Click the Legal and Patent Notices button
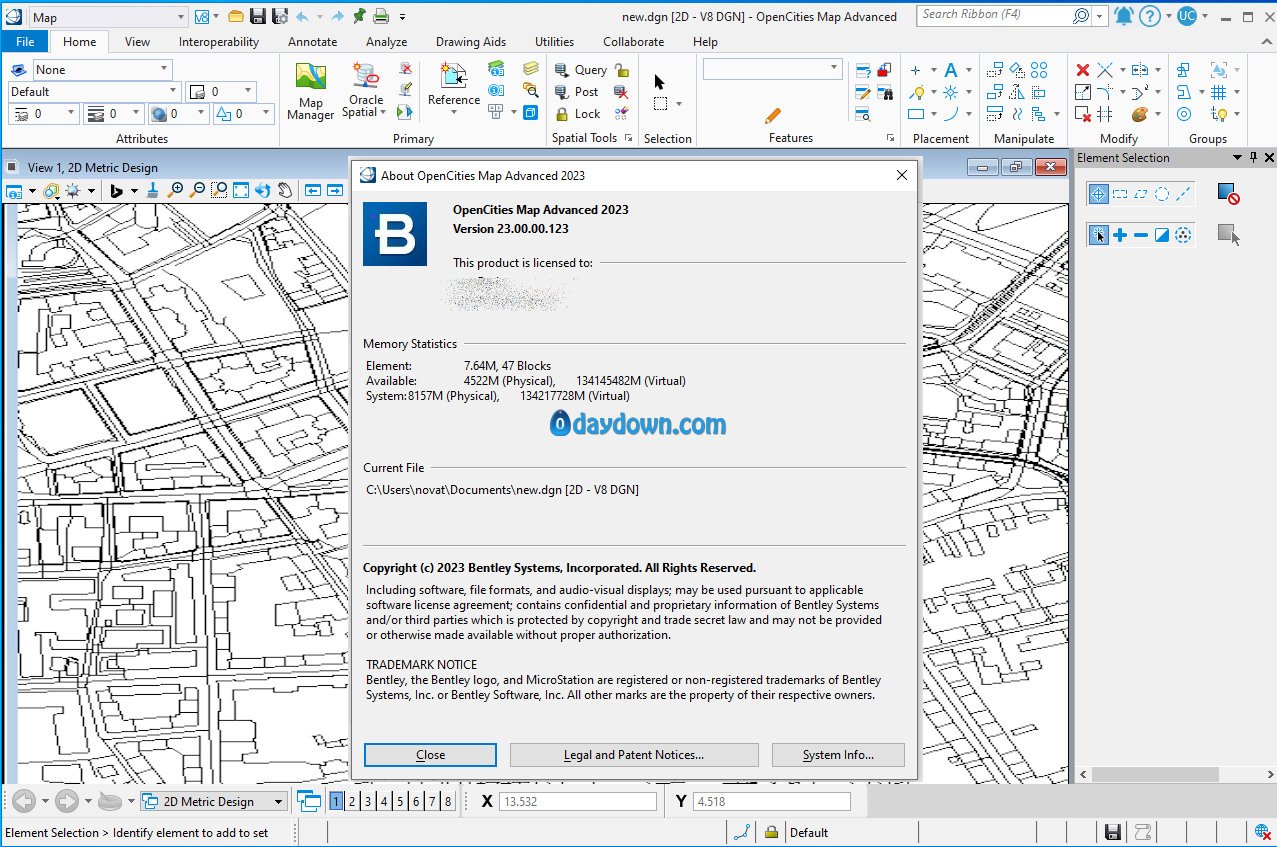 point(634,755)
